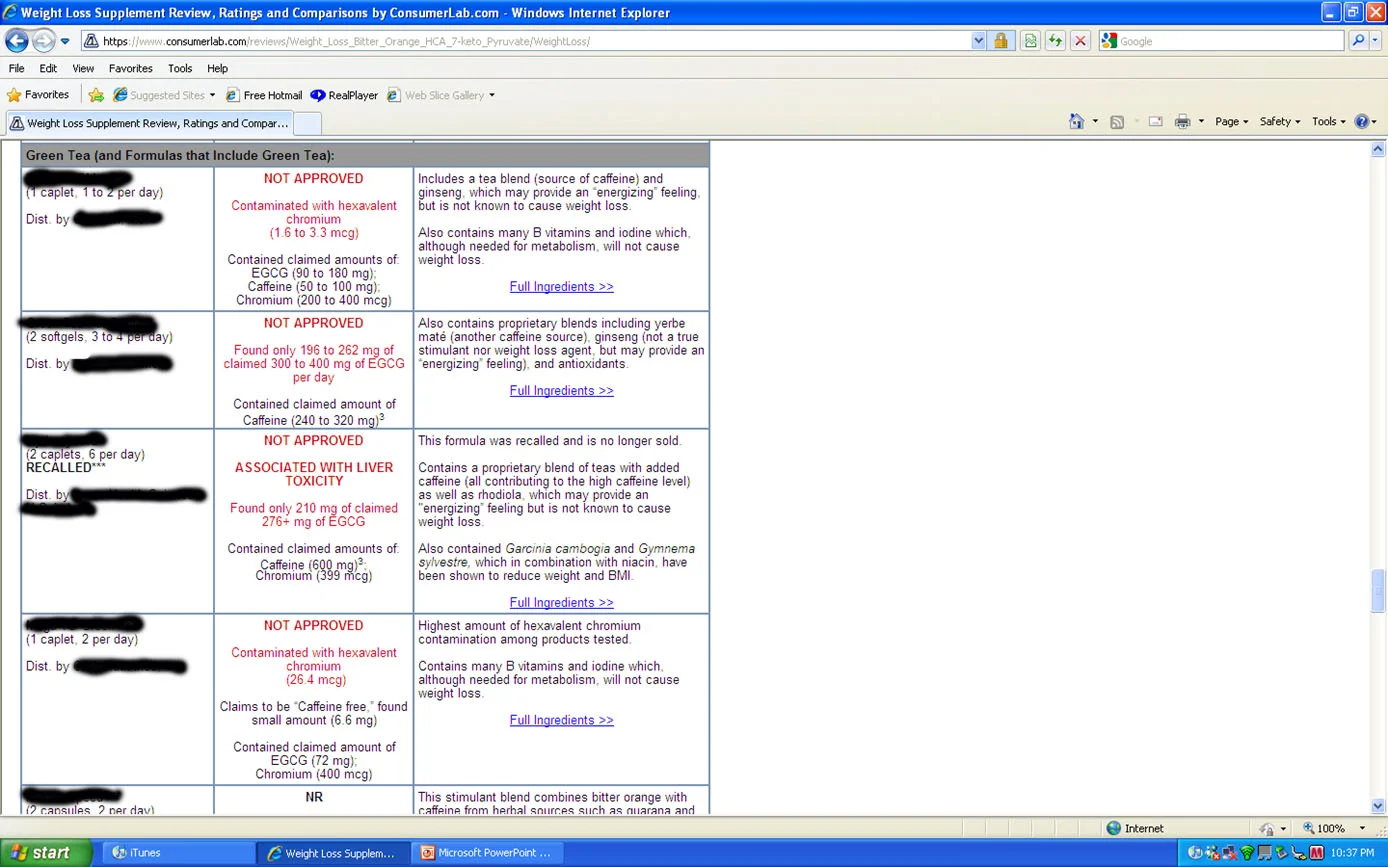
Task: Click the Windows Start button
Action: click(46, 853)
